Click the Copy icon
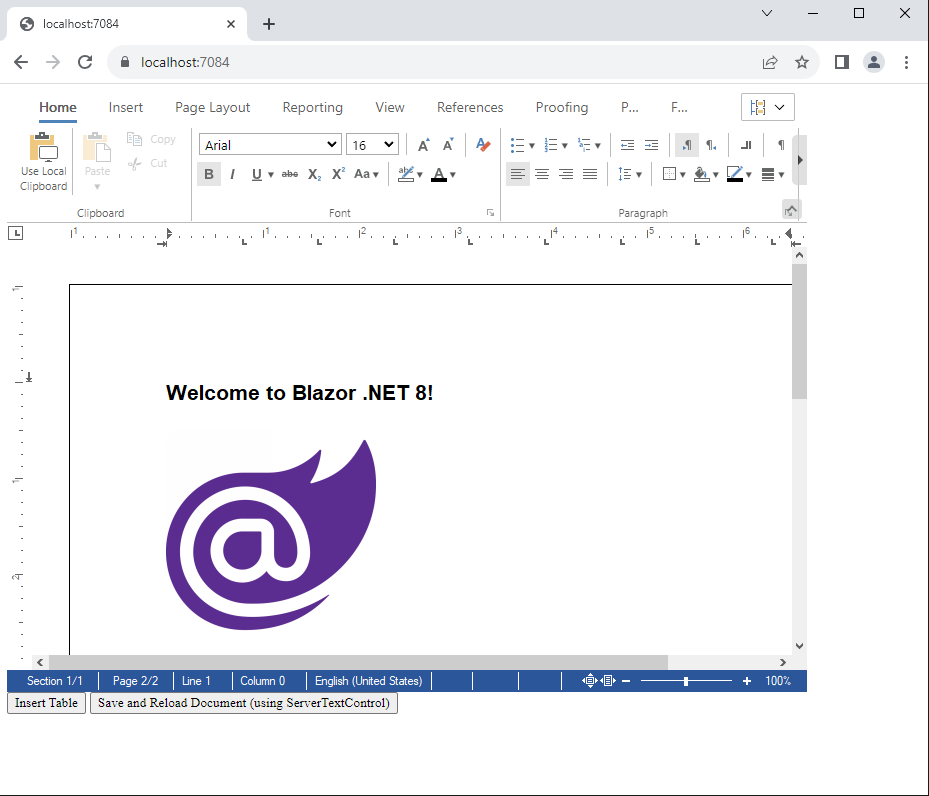 [x=134, y=139]
